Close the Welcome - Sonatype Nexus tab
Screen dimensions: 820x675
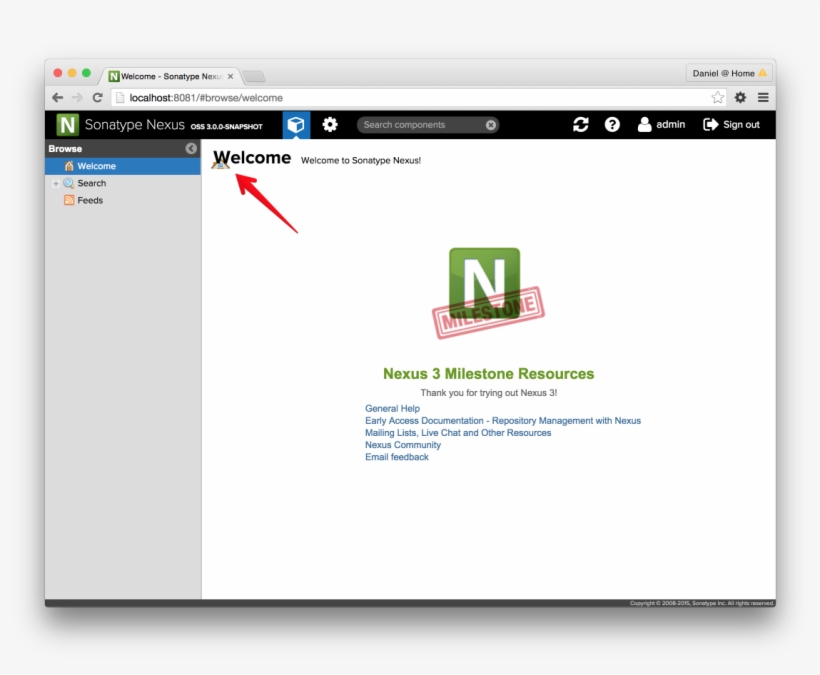231,76
